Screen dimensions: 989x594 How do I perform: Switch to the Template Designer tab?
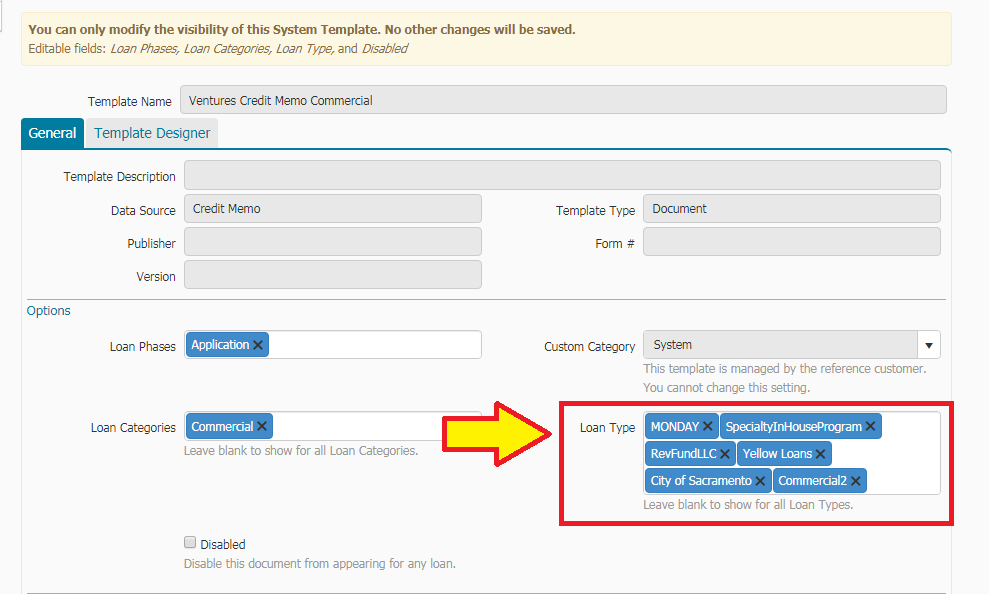point(151,132)
